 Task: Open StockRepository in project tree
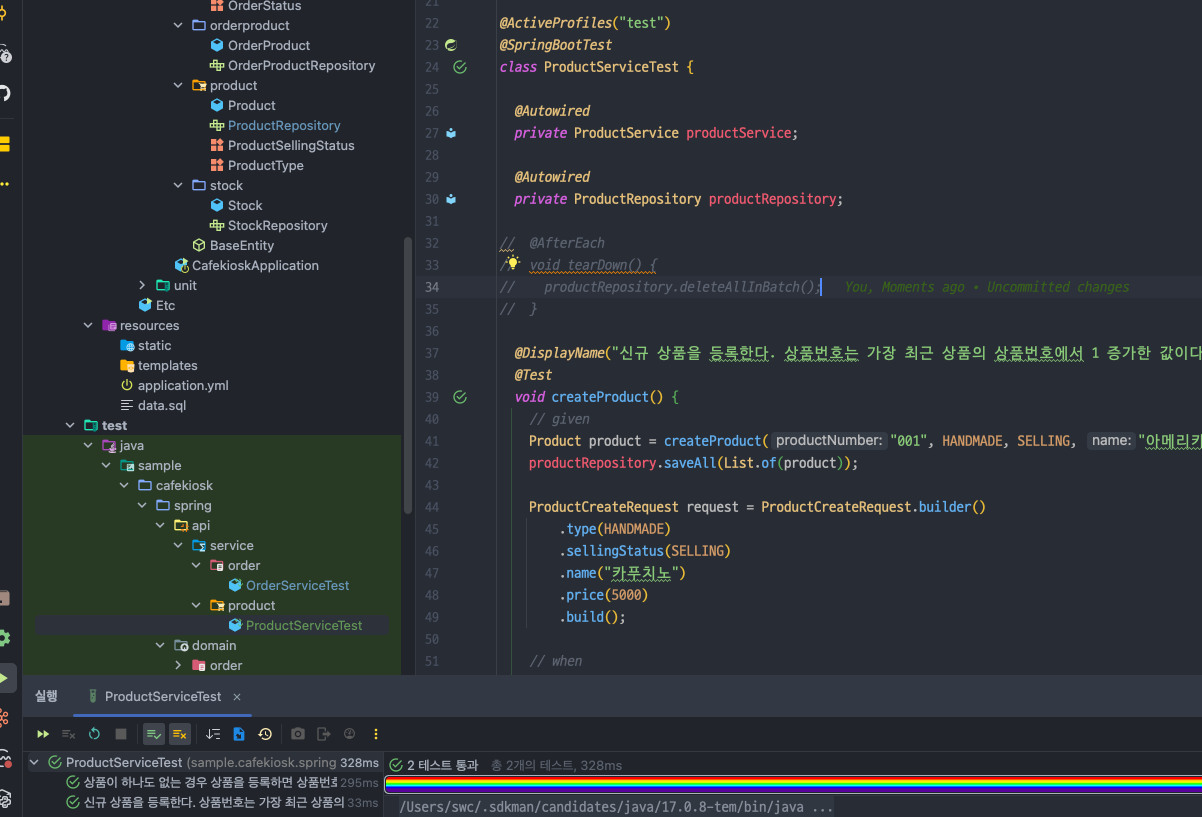[277, 225]
